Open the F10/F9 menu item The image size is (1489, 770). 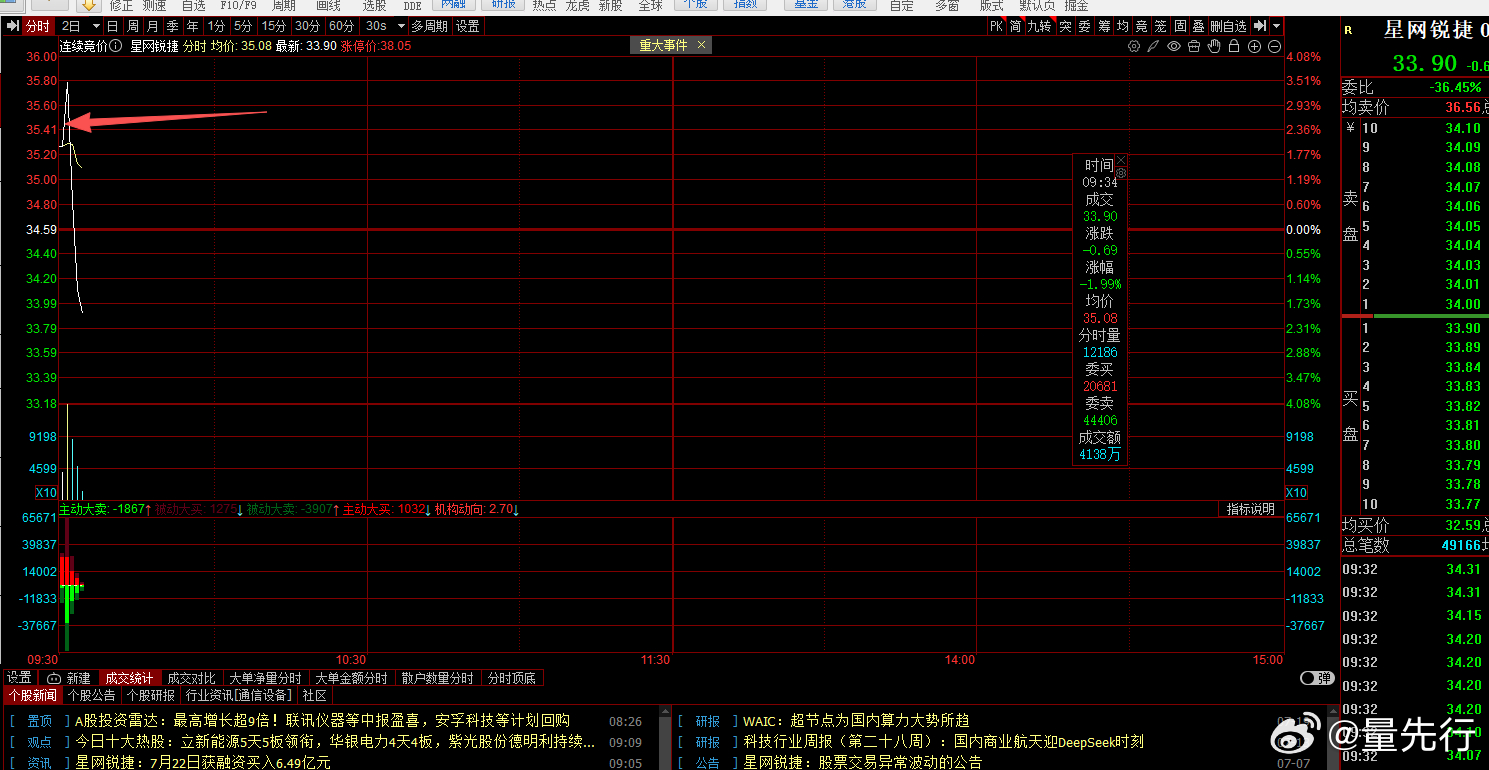pyautogui.click(x=238, y=6)
